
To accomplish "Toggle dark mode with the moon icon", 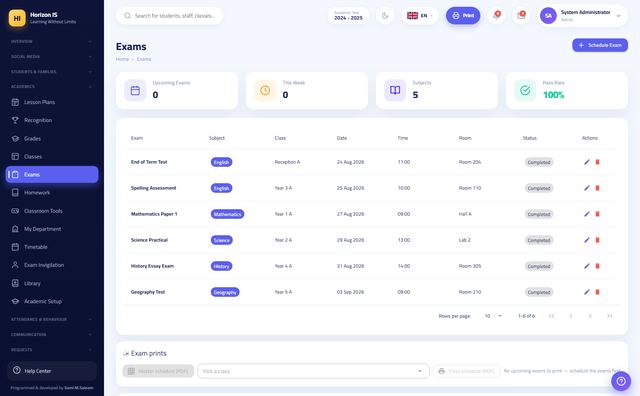I will click(x=385, y=16).
